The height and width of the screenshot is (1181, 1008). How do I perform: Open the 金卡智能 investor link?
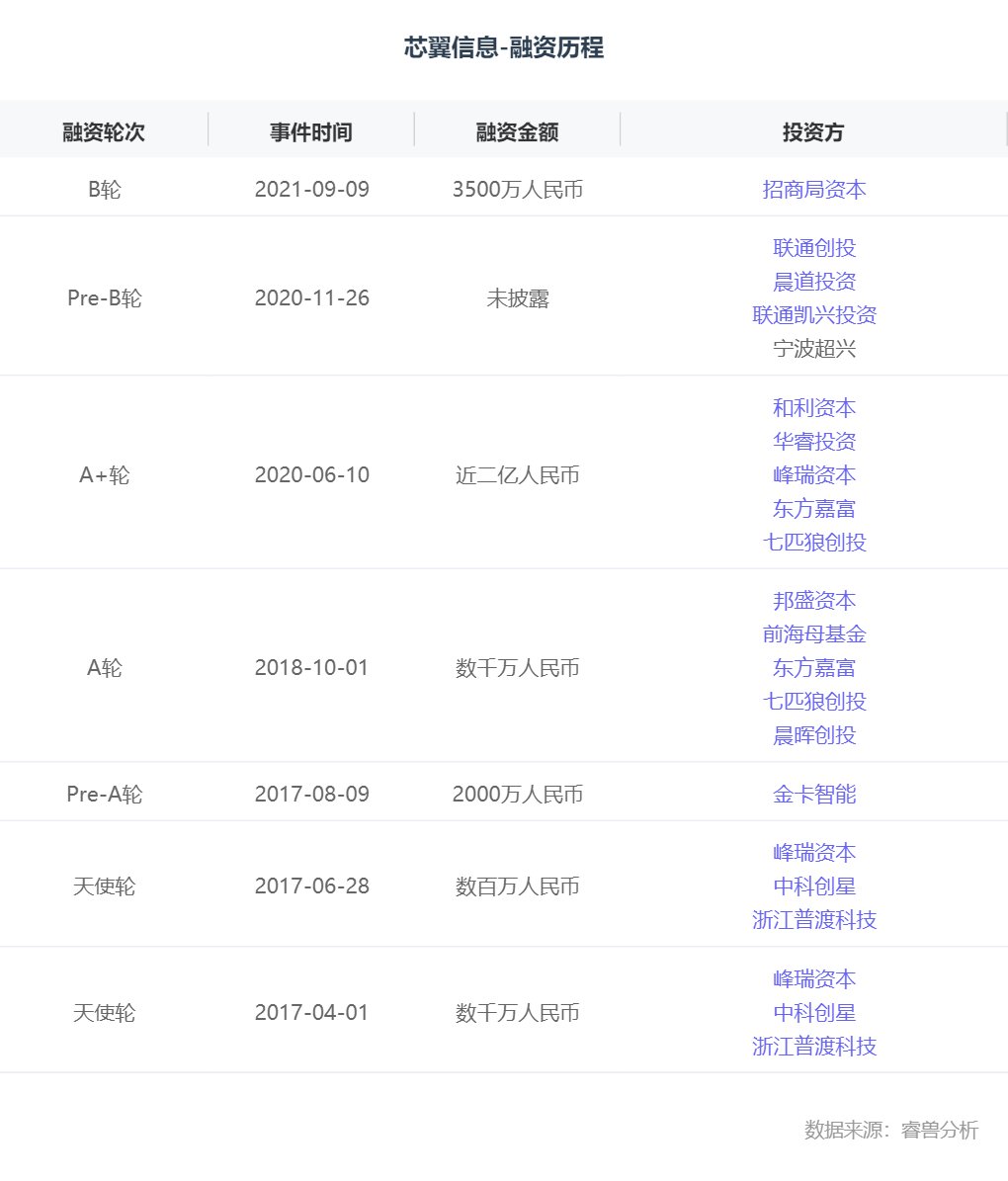coord(813,794)
